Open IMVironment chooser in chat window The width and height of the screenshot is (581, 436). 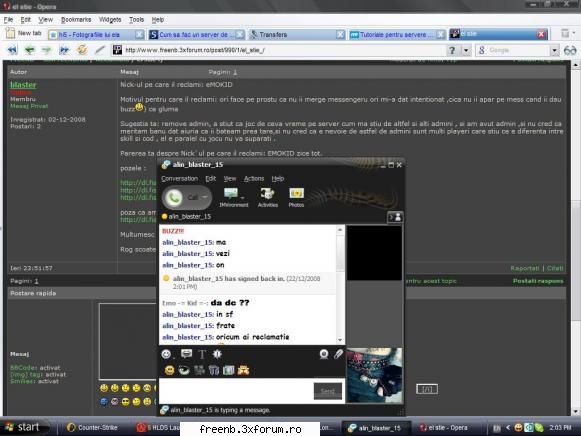[x=233, y=197]
